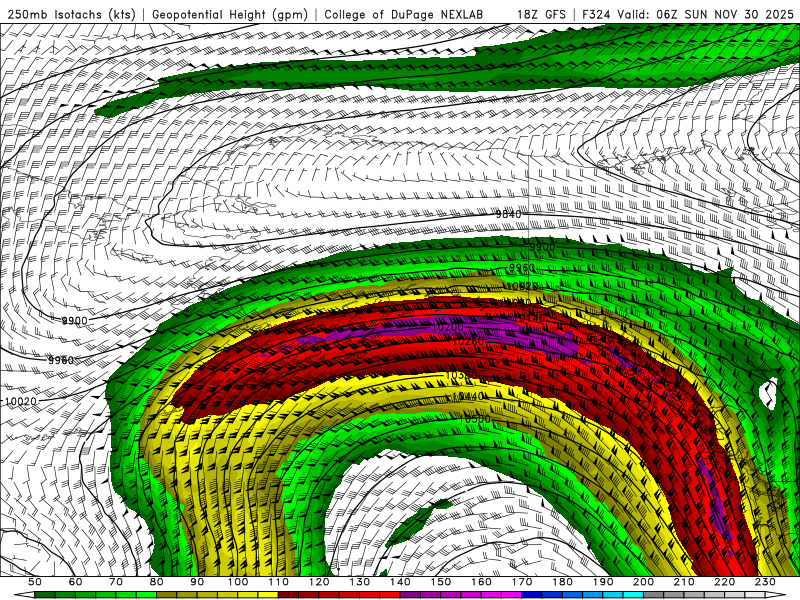Click the 'Geopotential Height (gpm)' header text
Screen dimensions: 800x600
click(230, 14)
